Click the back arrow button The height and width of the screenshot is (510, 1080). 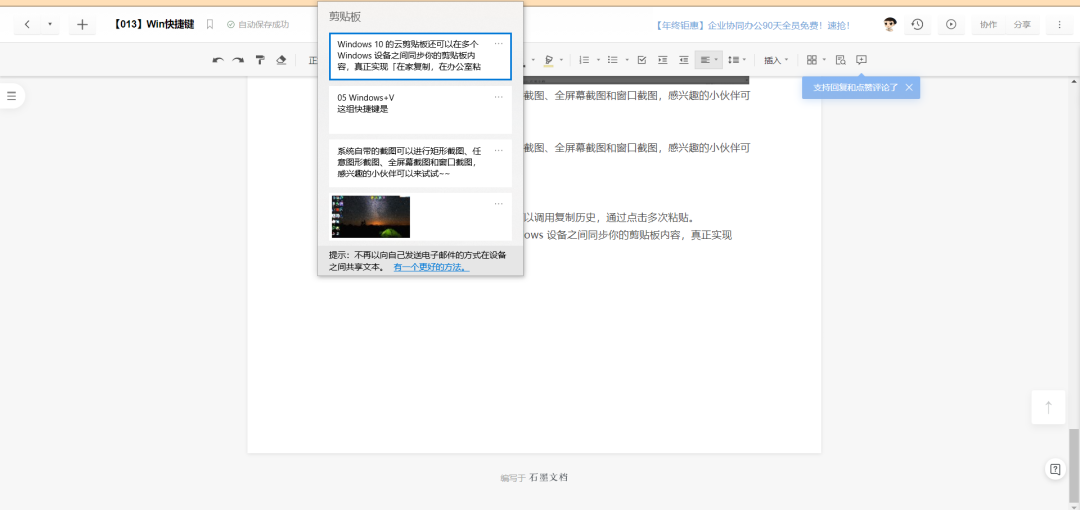27,25
